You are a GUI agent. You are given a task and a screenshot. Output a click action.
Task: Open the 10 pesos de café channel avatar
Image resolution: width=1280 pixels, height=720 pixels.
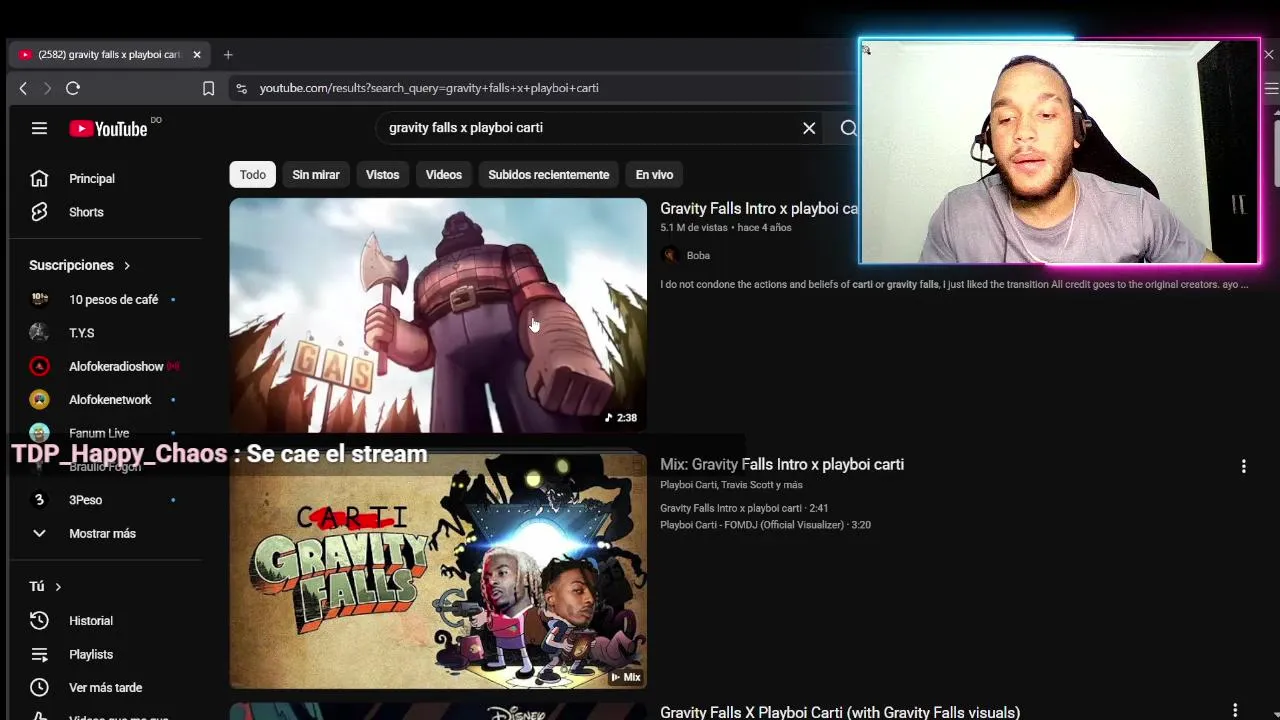(x=39, y=299)
